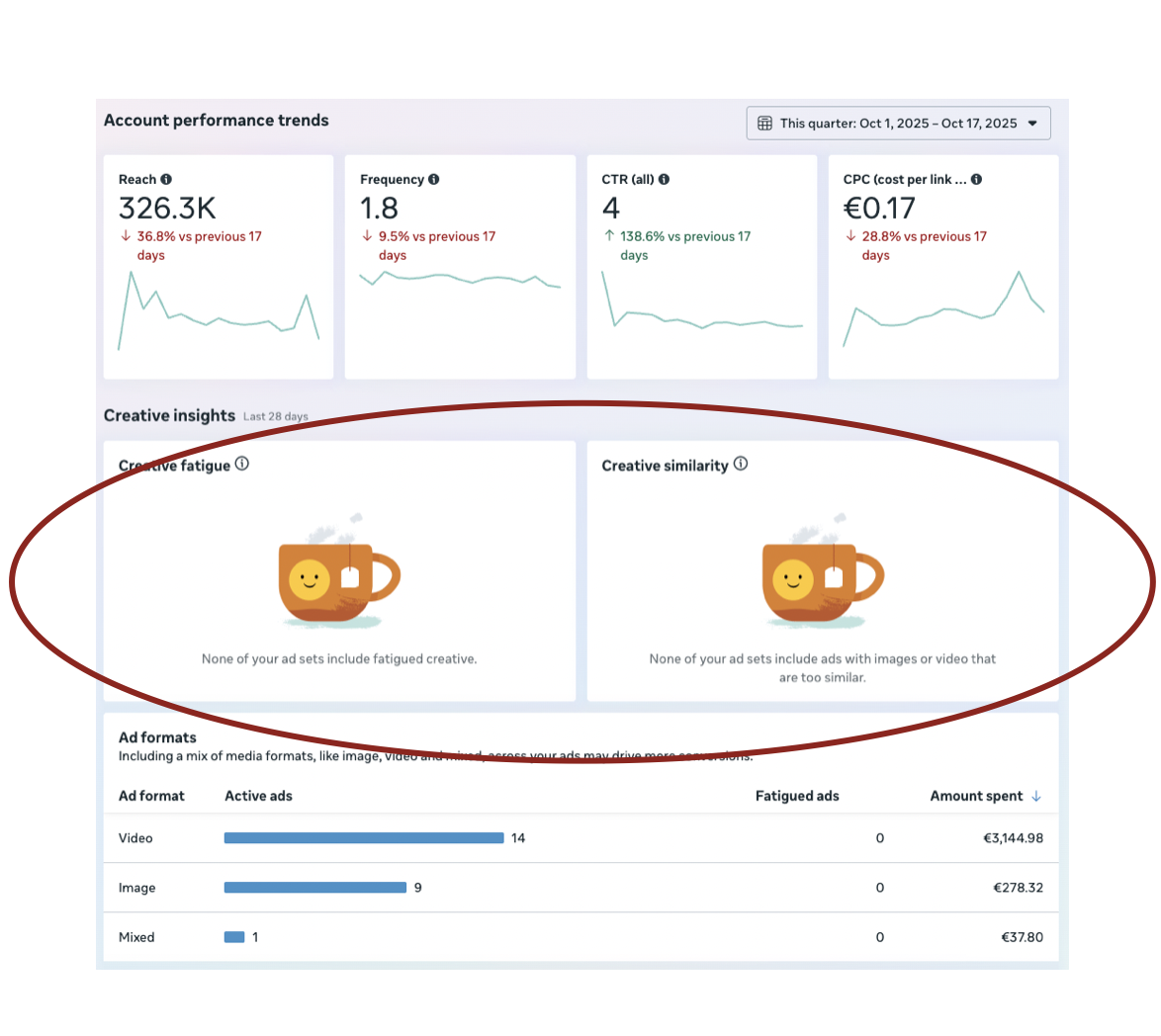Image resolution: width=1161 pixels, height=1036 pixels.
Task: Click the Reach trend line chart
Action: coord(219,311)
